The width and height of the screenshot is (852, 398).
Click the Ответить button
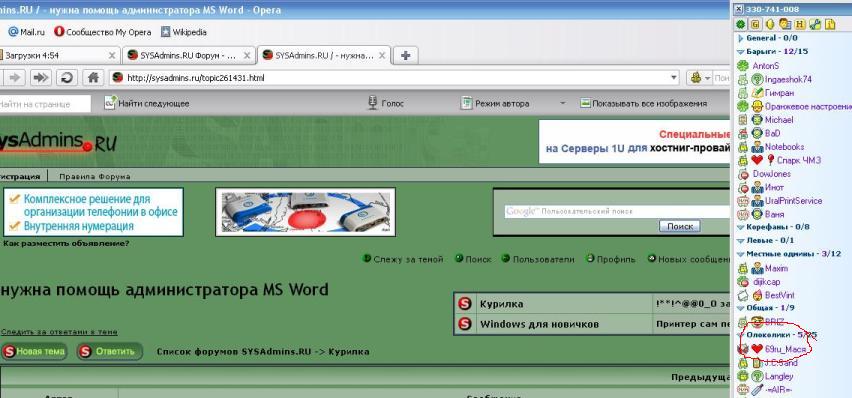pos(110,351)
